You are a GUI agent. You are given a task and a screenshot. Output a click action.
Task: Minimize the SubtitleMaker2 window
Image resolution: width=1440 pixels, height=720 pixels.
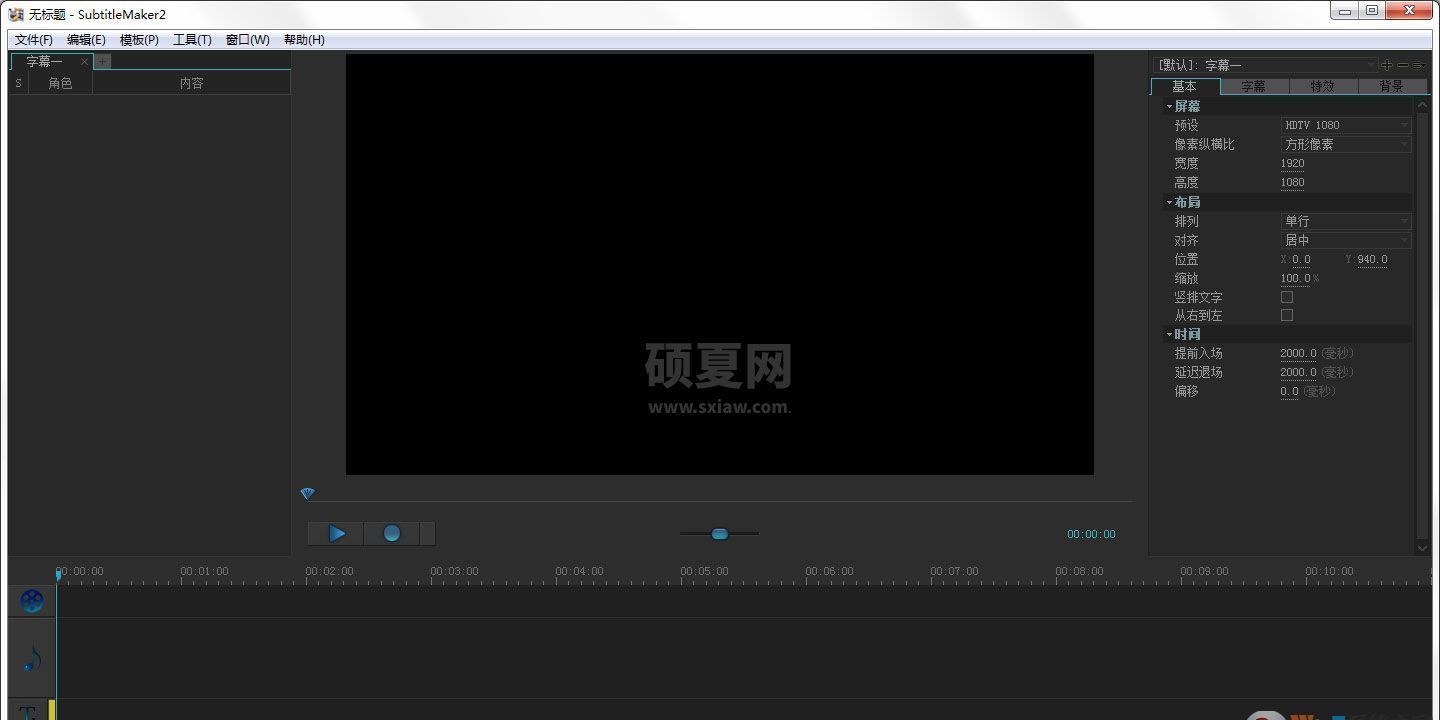pos(1345,11)
